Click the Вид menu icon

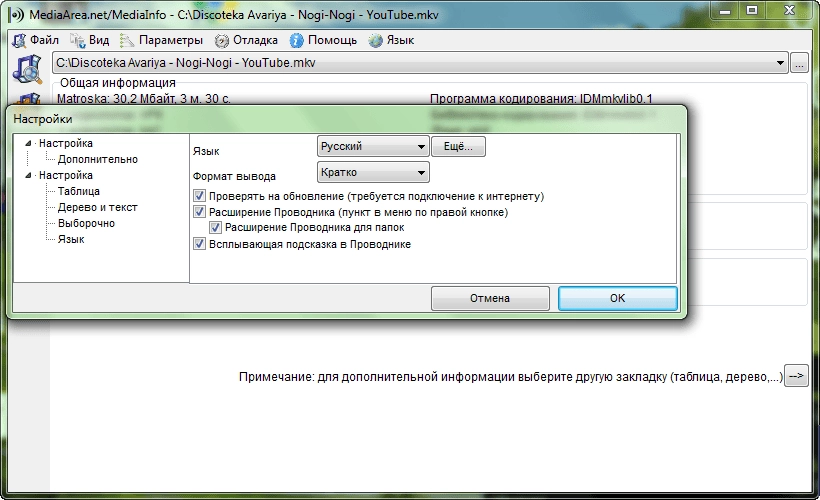tap(77, 40)
